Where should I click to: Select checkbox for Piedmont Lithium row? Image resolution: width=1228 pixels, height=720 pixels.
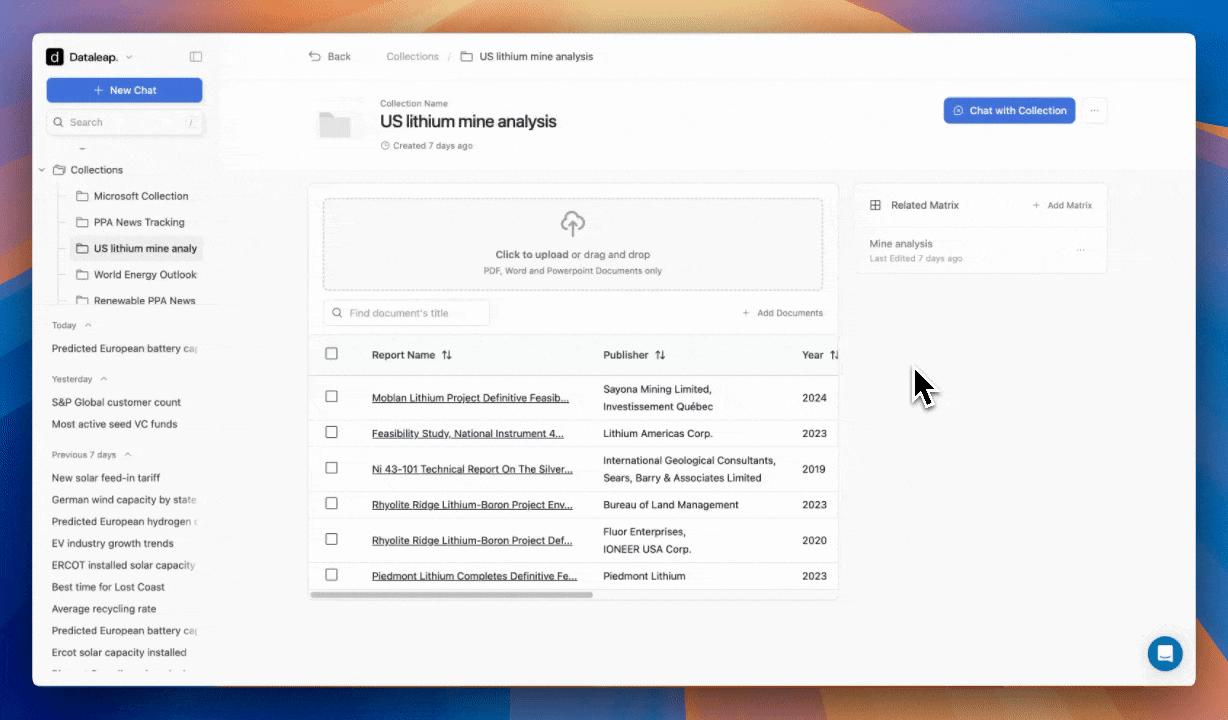(x=332, y=575)
